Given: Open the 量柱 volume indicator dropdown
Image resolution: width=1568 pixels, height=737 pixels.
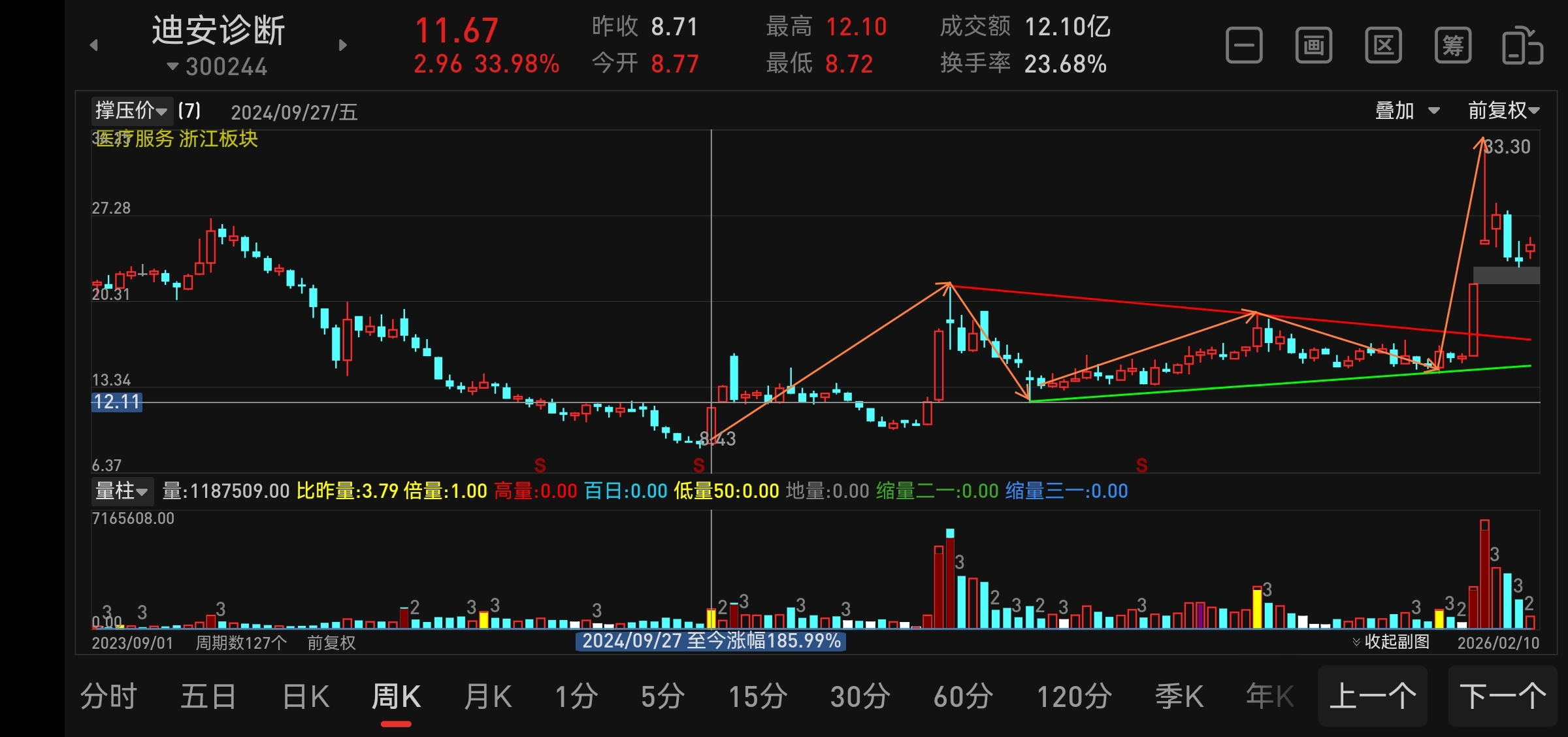Looking at the screenshot, I should tap(122, 491).
